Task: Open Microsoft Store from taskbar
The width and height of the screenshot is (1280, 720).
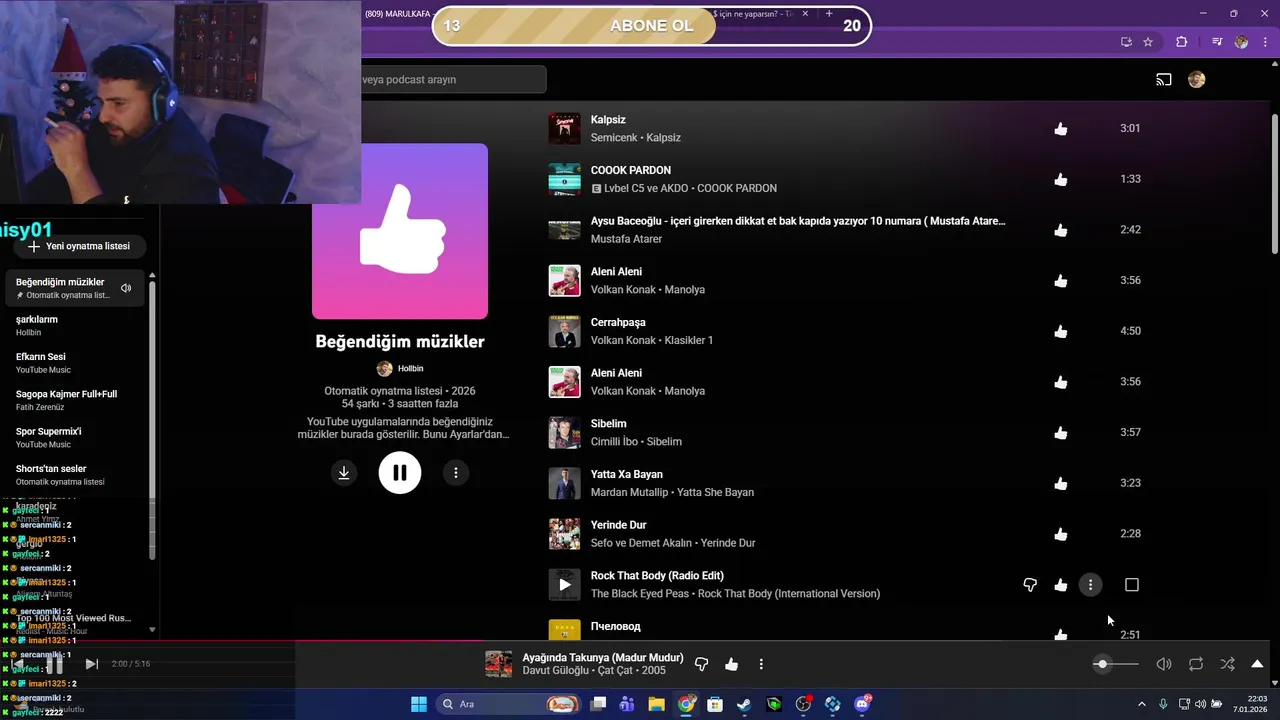Action: point(715,704)
